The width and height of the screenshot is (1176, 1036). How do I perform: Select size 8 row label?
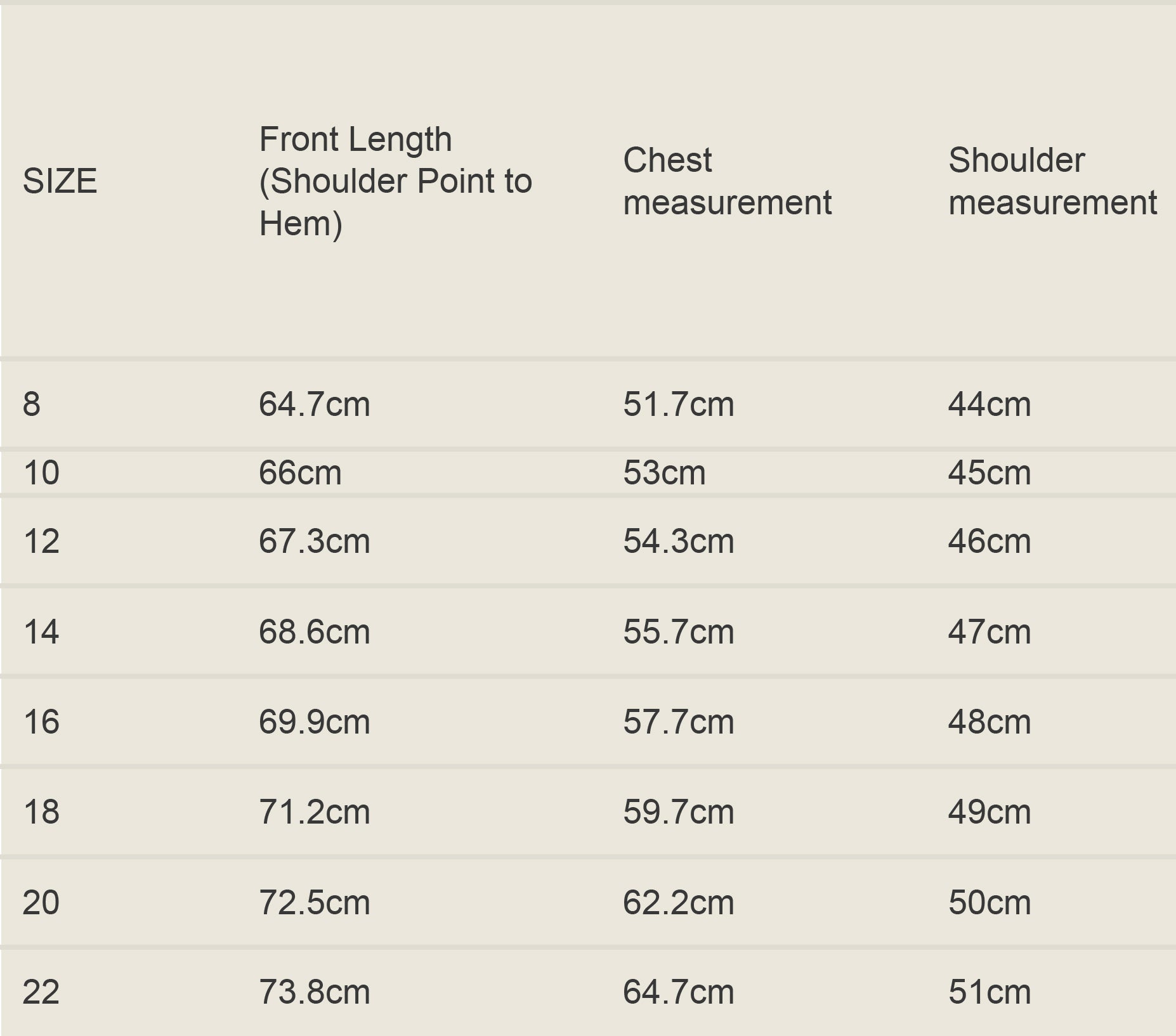pyautogui.click(x=32, y=404)
